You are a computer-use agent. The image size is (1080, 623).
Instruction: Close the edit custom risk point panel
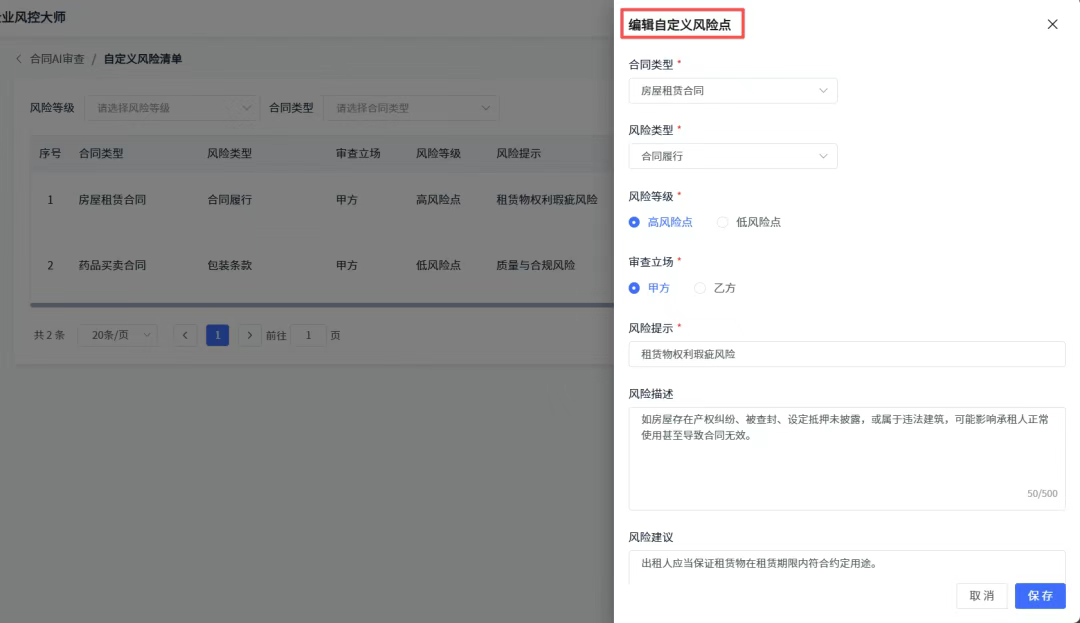(1052, 24)
